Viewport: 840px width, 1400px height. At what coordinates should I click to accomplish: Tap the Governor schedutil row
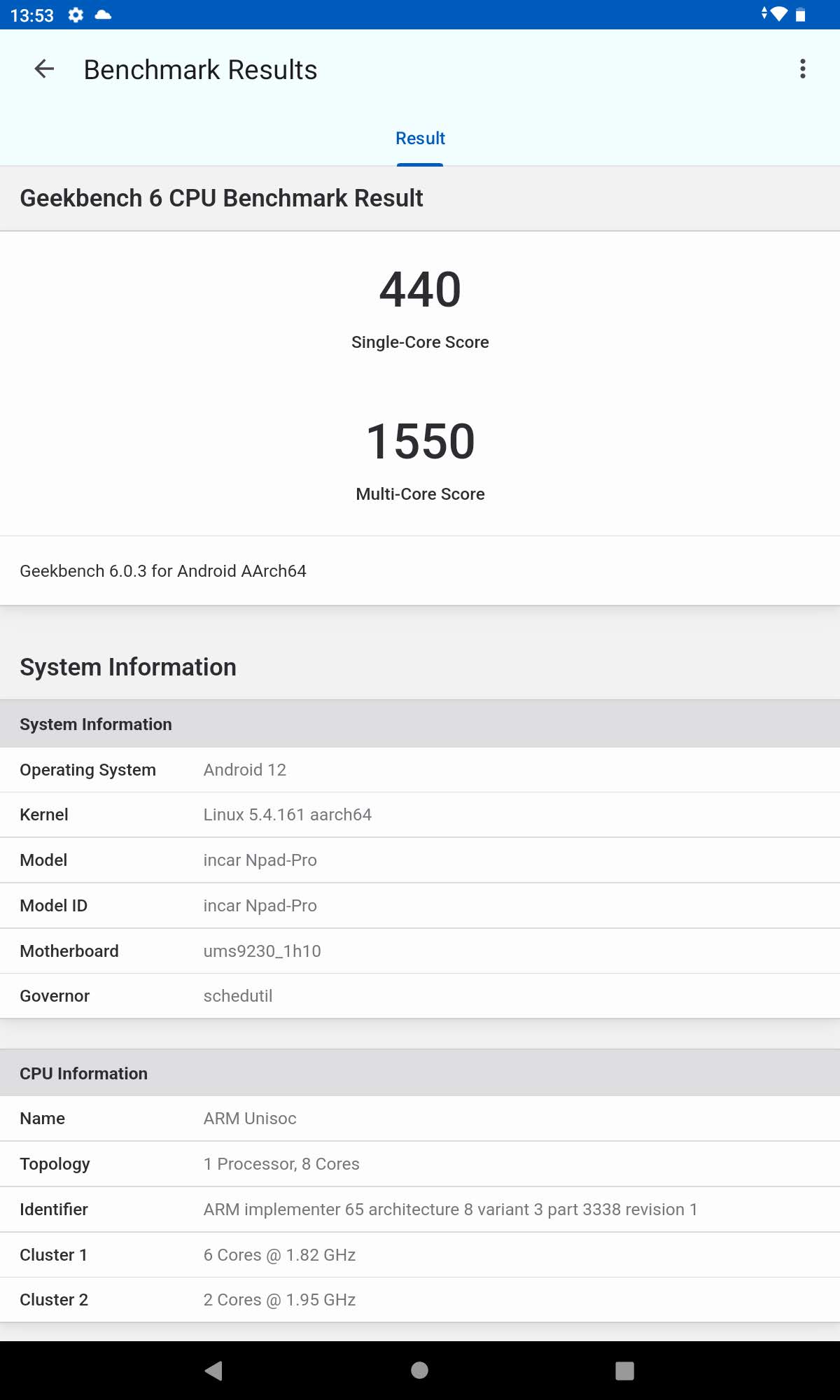[x=420, y=996]
